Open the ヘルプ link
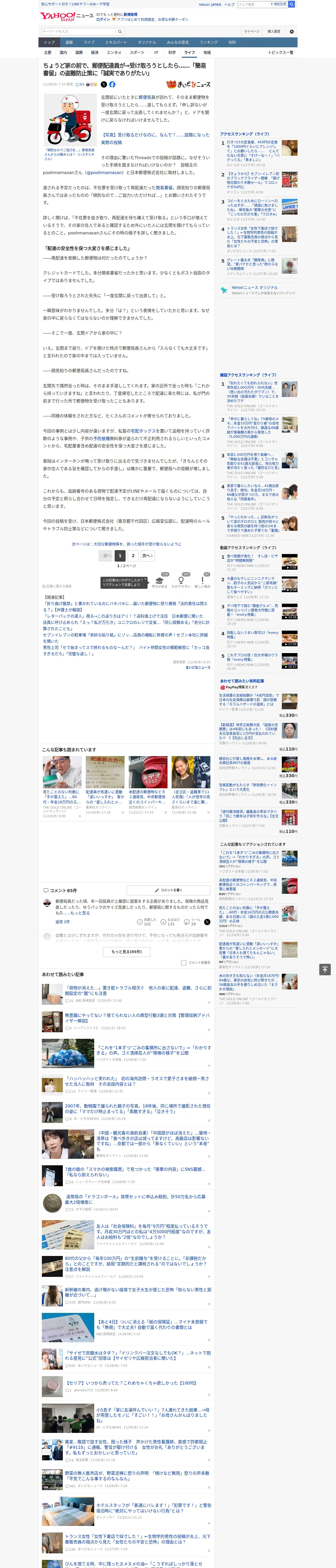The width and height of the screenshot is (336, 1568). [229, 4]
